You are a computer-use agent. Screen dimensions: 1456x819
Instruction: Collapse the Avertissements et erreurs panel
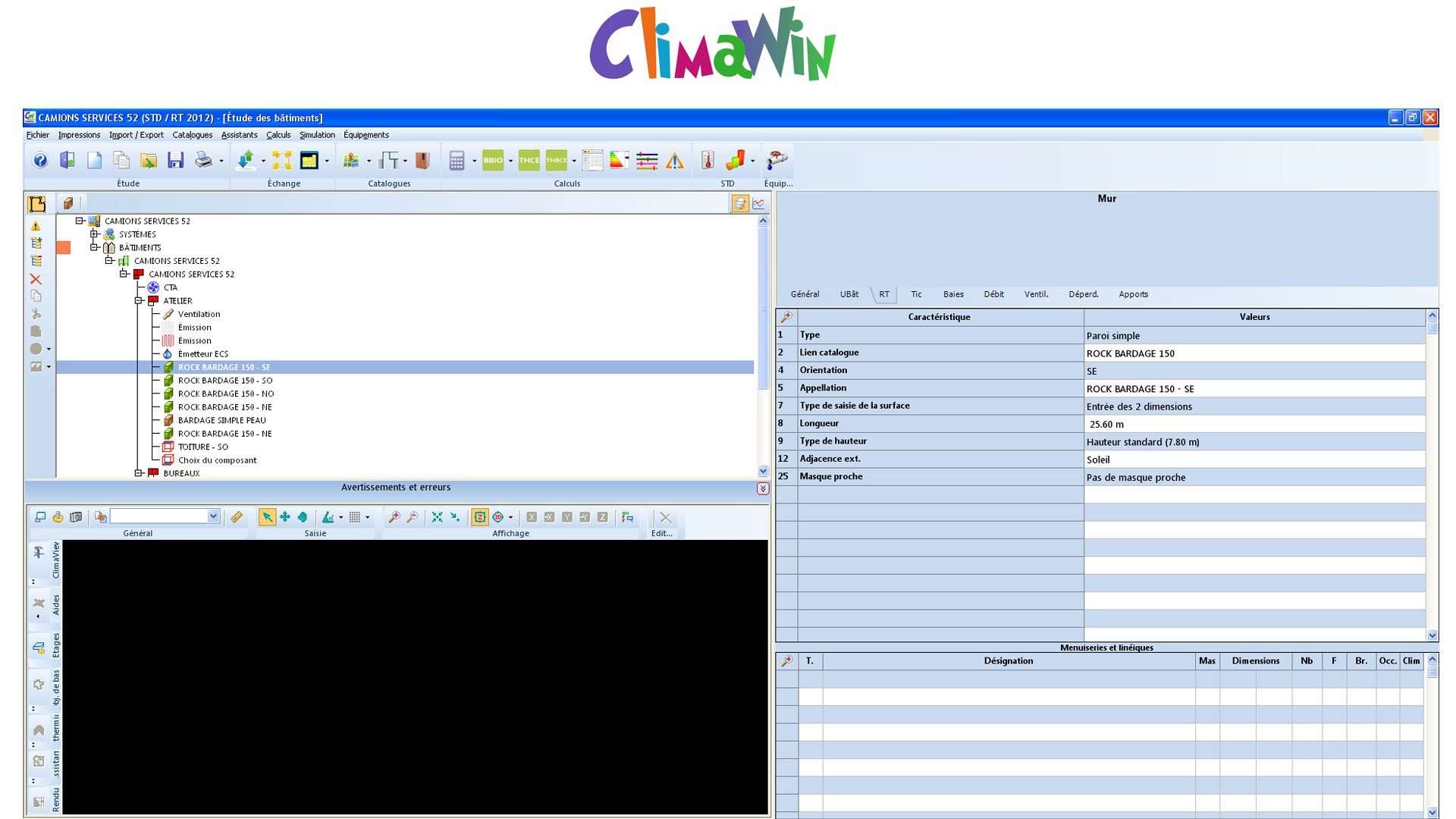pos(763,489)
